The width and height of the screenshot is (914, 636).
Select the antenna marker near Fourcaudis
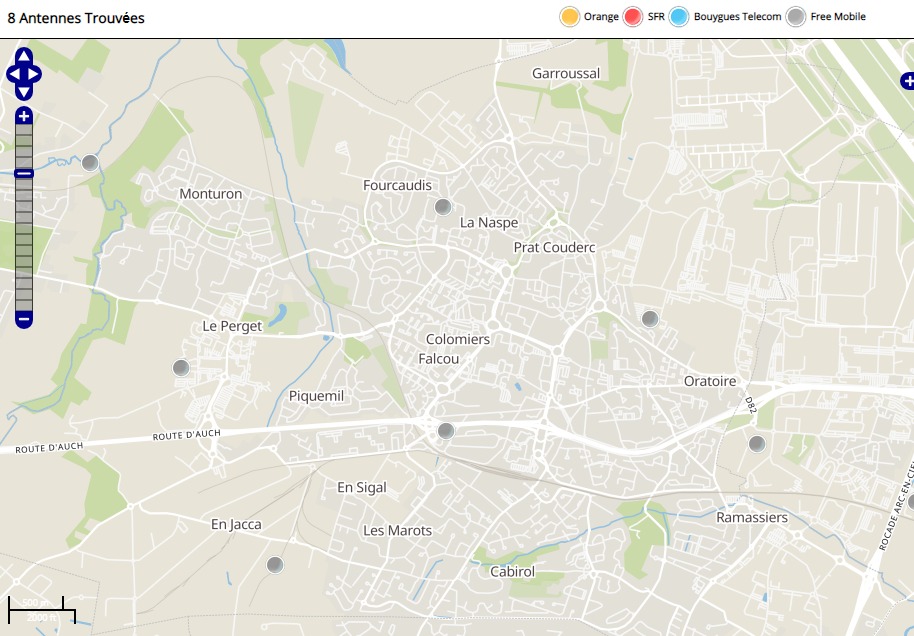[443, 207]
